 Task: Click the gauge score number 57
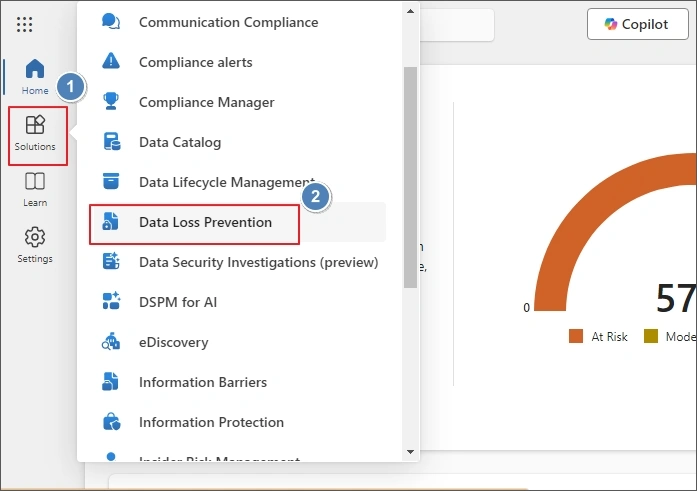pos(676,299)
